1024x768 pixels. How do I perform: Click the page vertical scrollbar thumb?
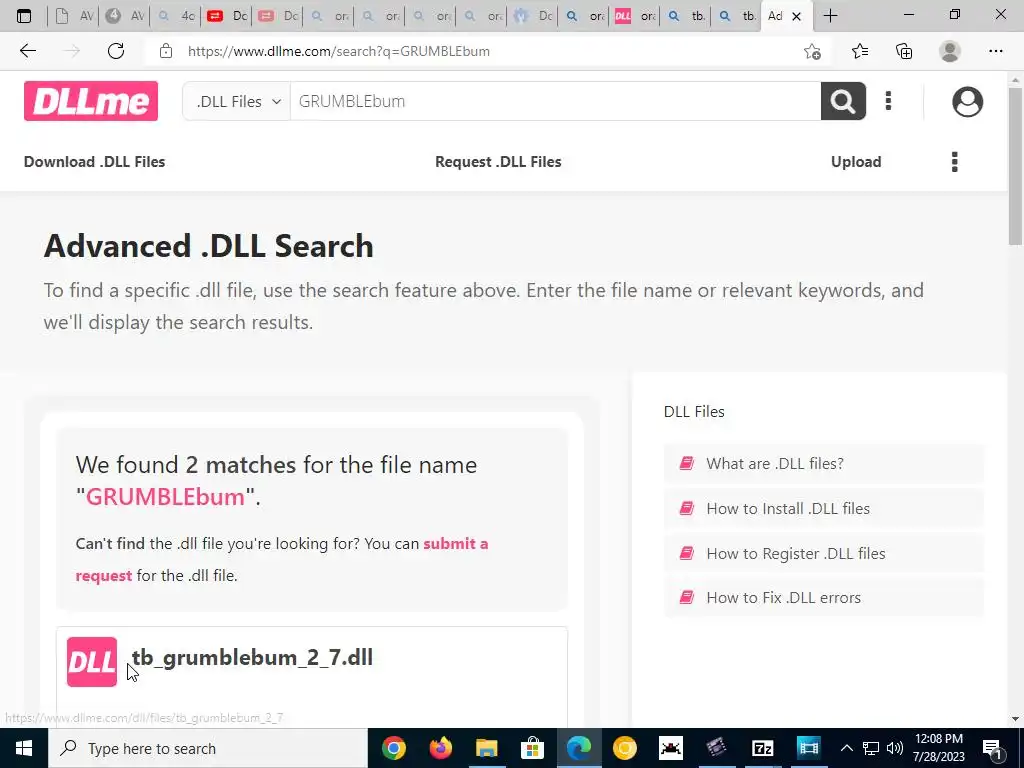1016,166
